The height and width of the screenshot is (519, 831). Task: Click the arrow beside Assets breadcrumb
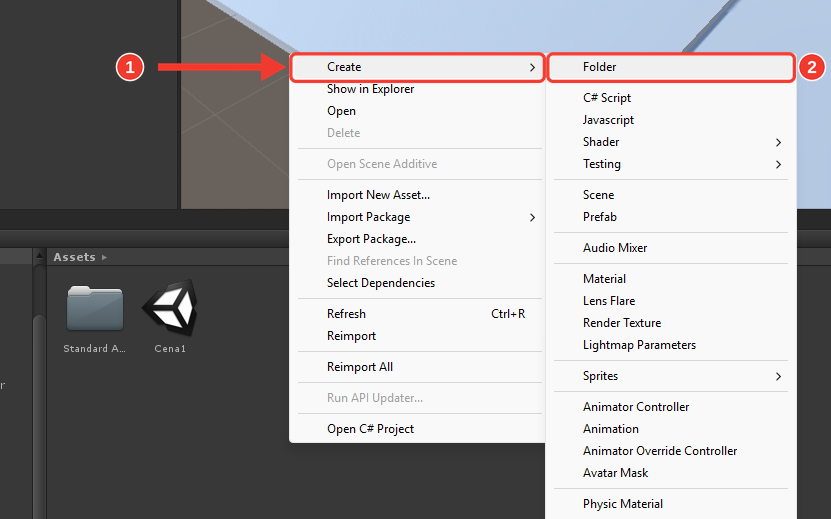104,258
